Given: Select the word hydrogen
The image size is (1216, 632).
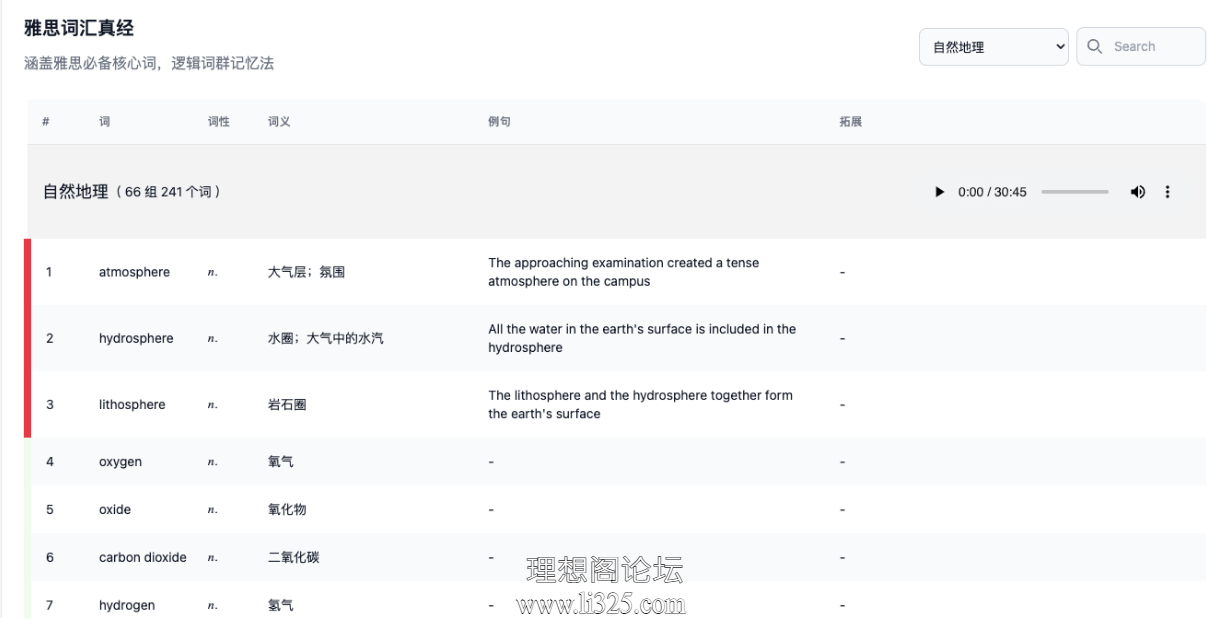Looking at the screenshot, I should [127, 605].
